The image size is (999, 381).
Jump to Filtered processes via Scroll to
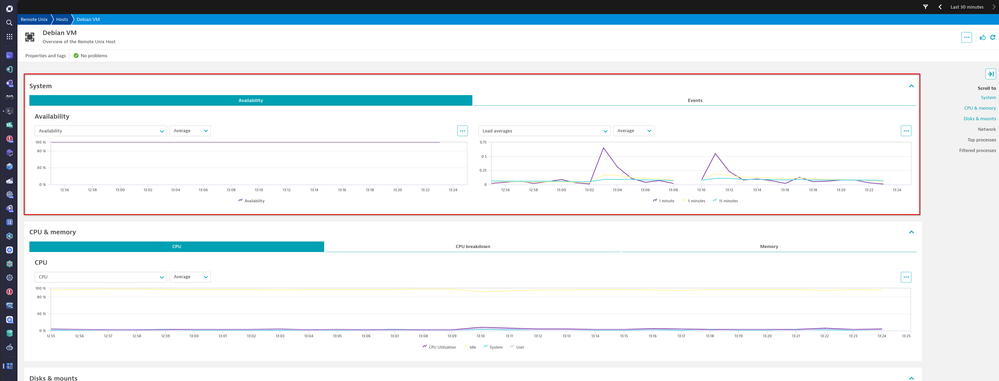pyautogui.click(x=977, y=150)
